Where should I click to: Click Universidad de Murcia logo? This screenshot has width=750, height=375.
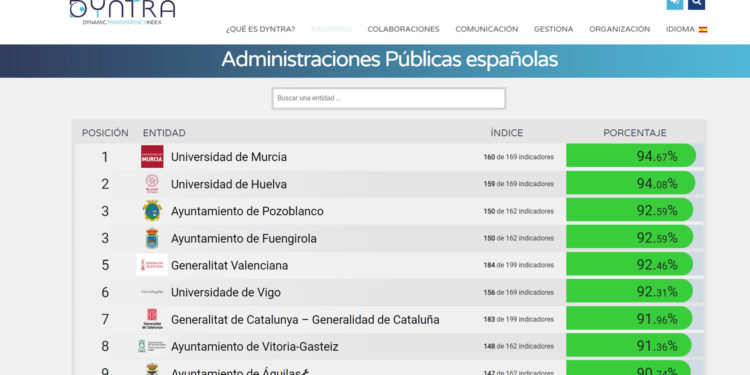[x=152, y=157]
